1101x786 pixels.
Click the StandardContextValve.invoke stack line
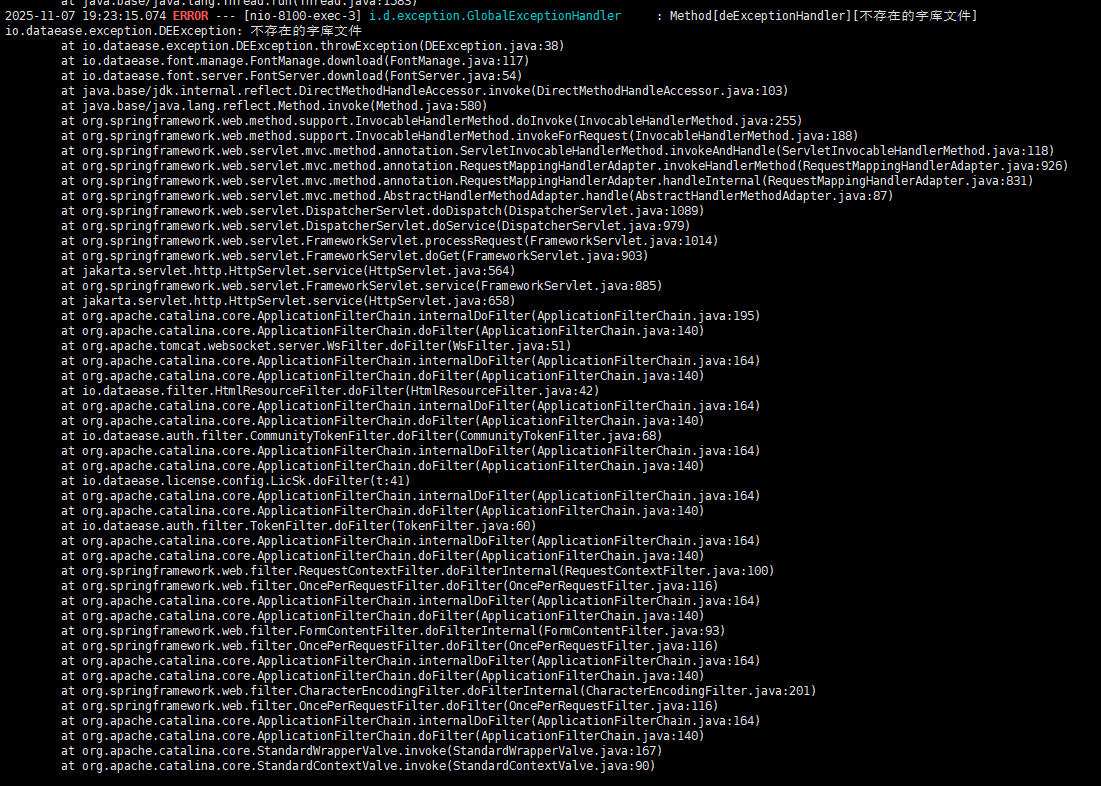(x=358, y=766)
